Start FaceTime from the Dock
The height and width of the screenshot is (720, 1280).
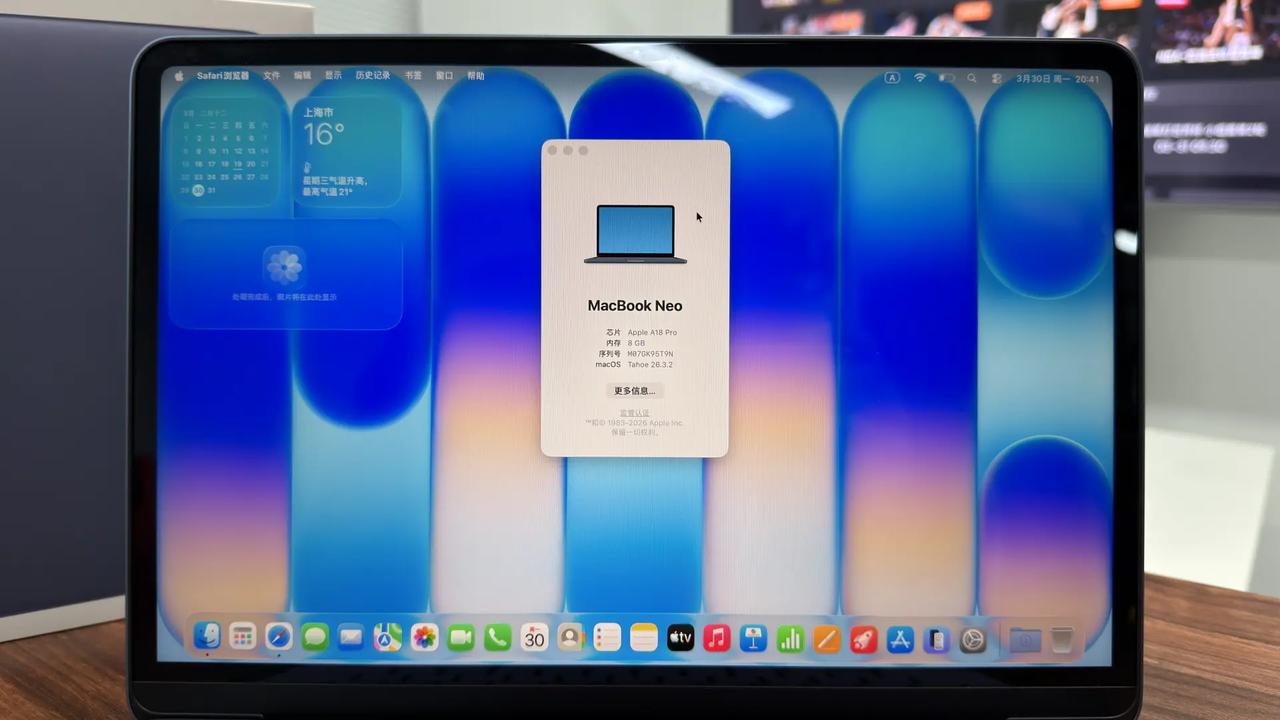[461, 637]
